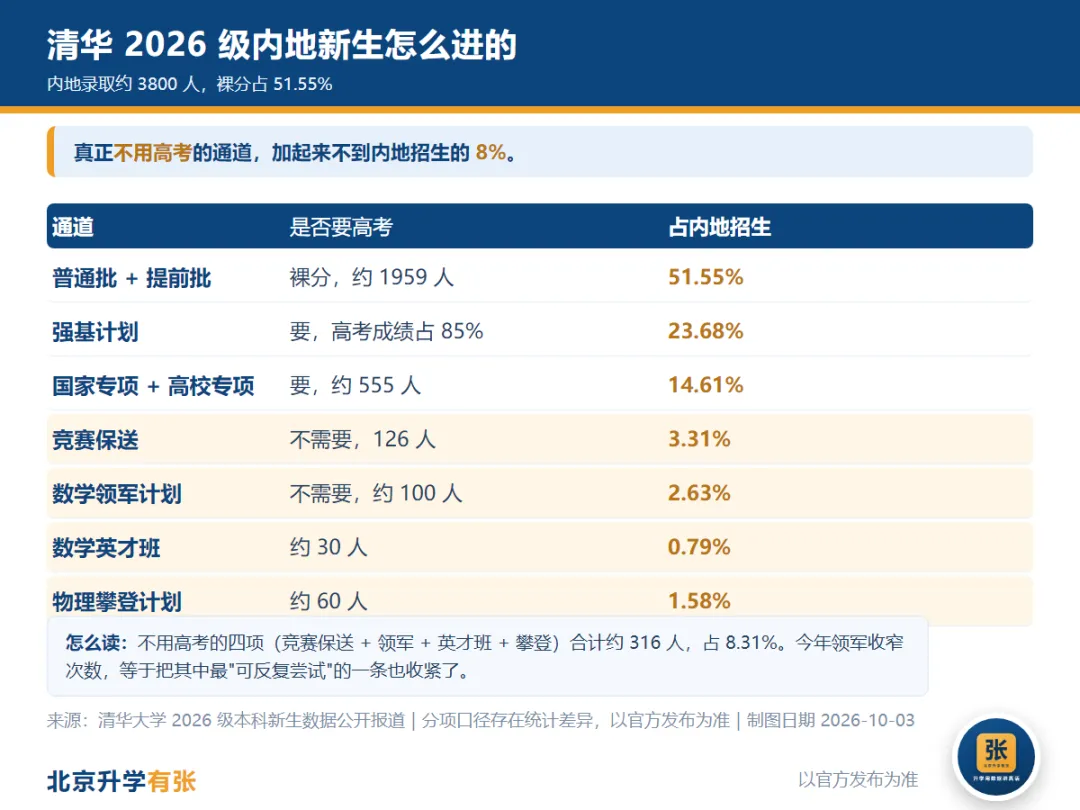Click the cell 不需要，约 100 人
Image resolution: width=1080 pixels, height=810 pixels.
[x=376, y=493]
